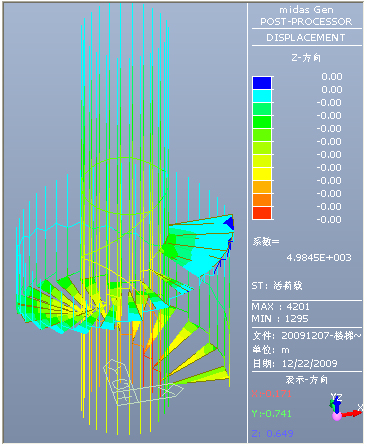Image resolution: width=367 pixels, height=447 pixels.
Task: Click the midas Gen POST-PROCESSOR header
Action: (x=306, y=16)
